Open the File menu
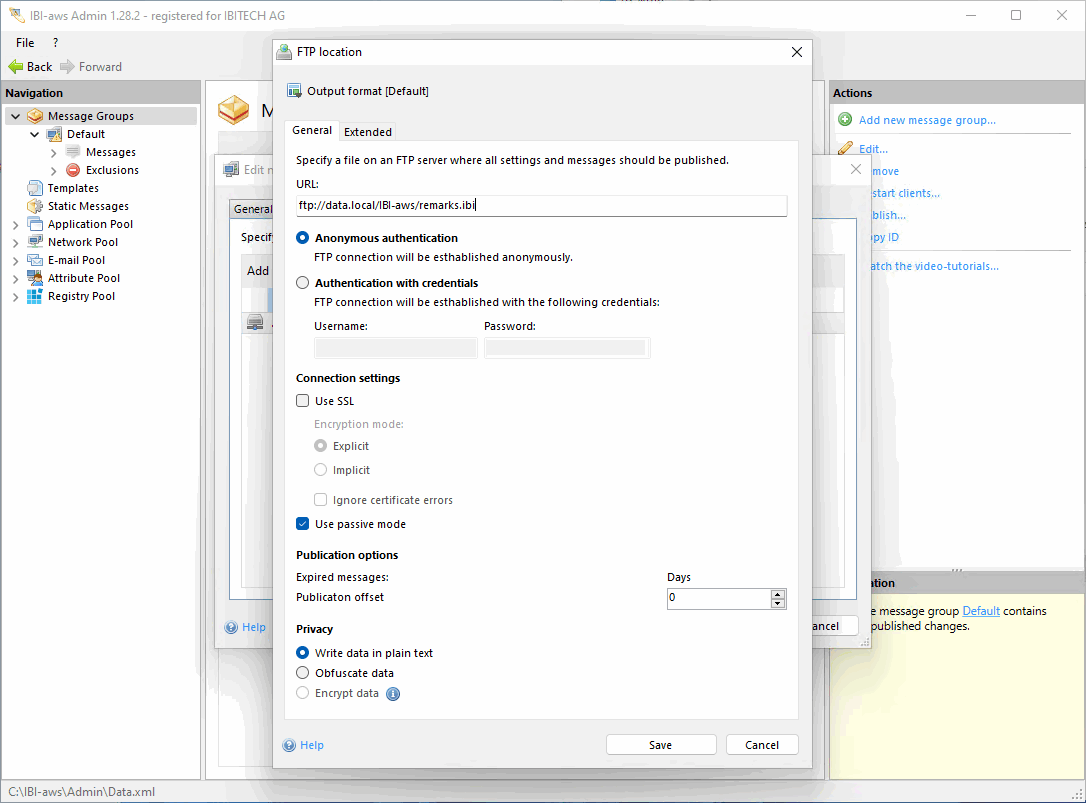Image resolution: width=1086 pixels, height=803 pixels. 25,43
